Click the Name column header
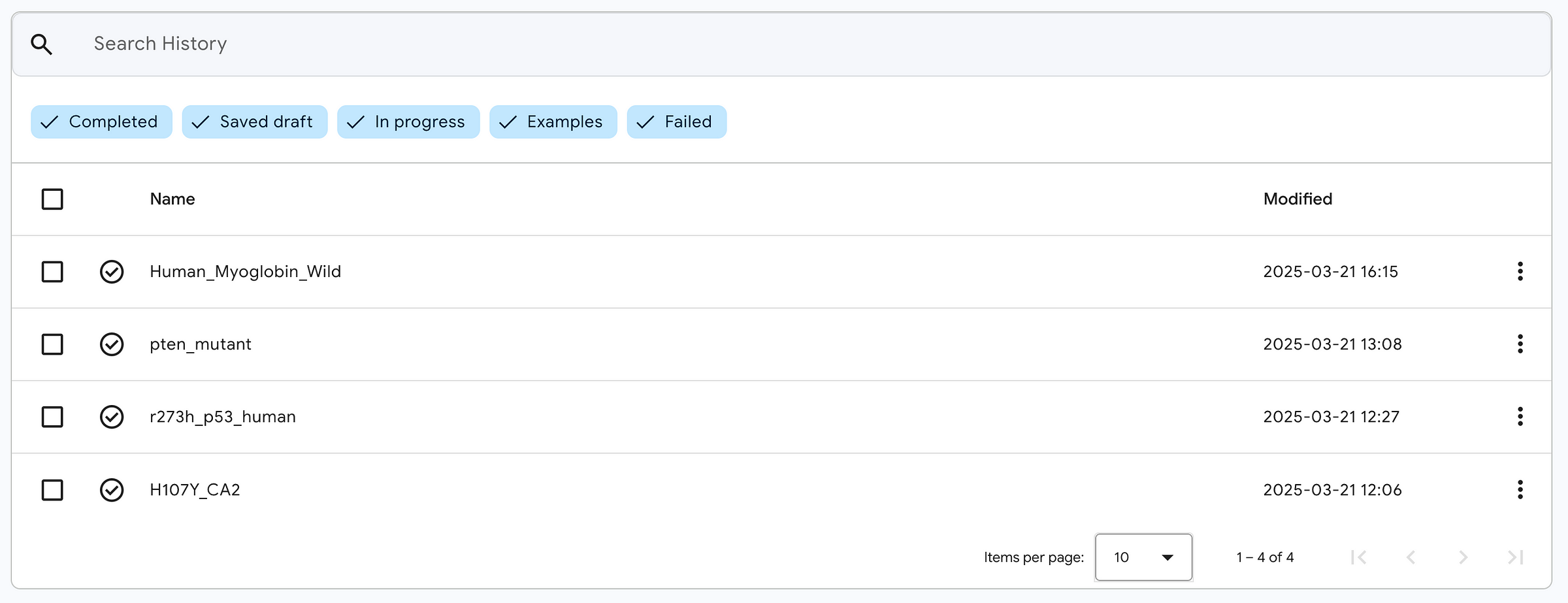Viewport: 1568px width, 603px height. 172,199
